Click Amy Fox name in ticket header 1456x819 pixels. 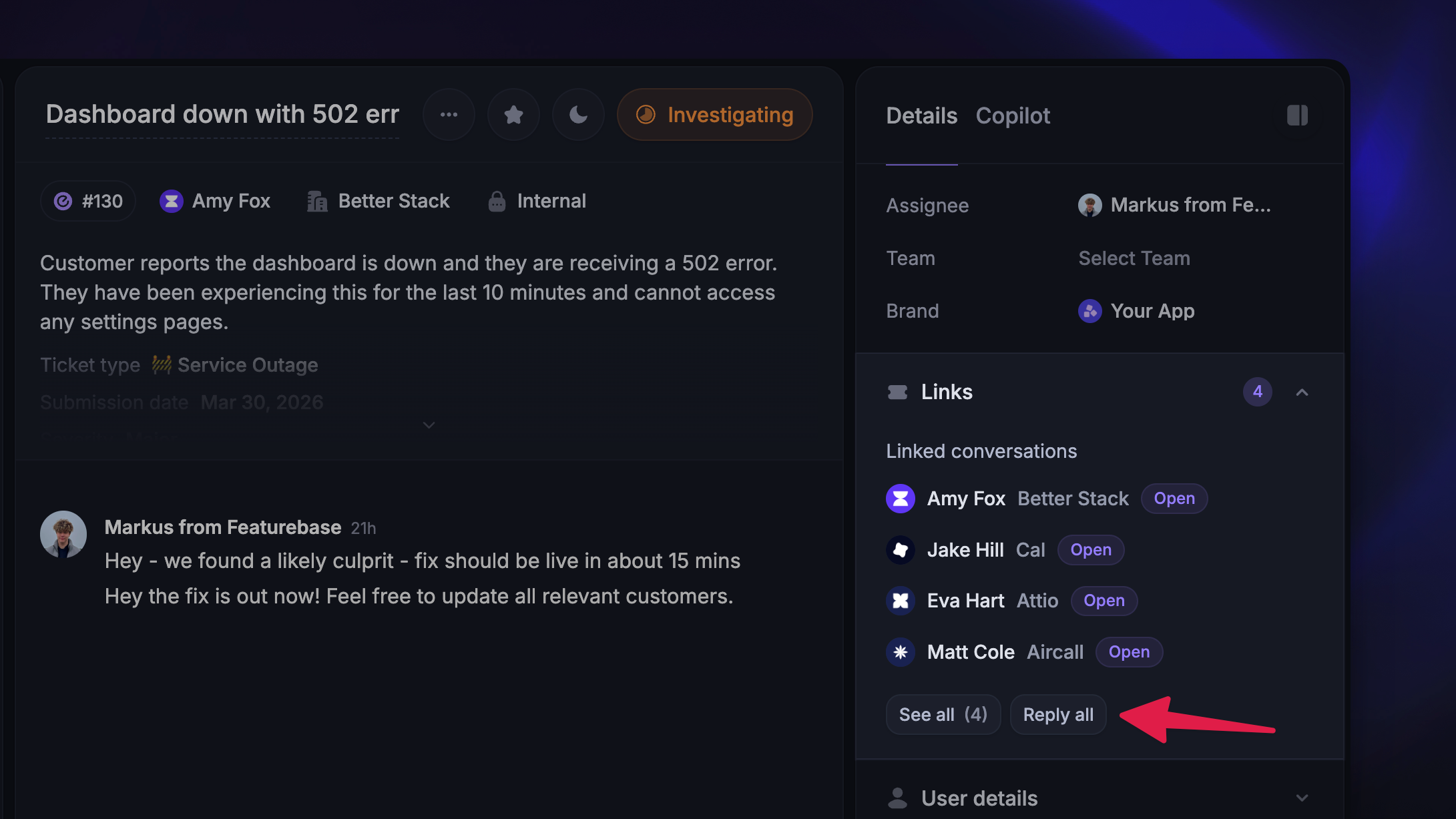231,201
